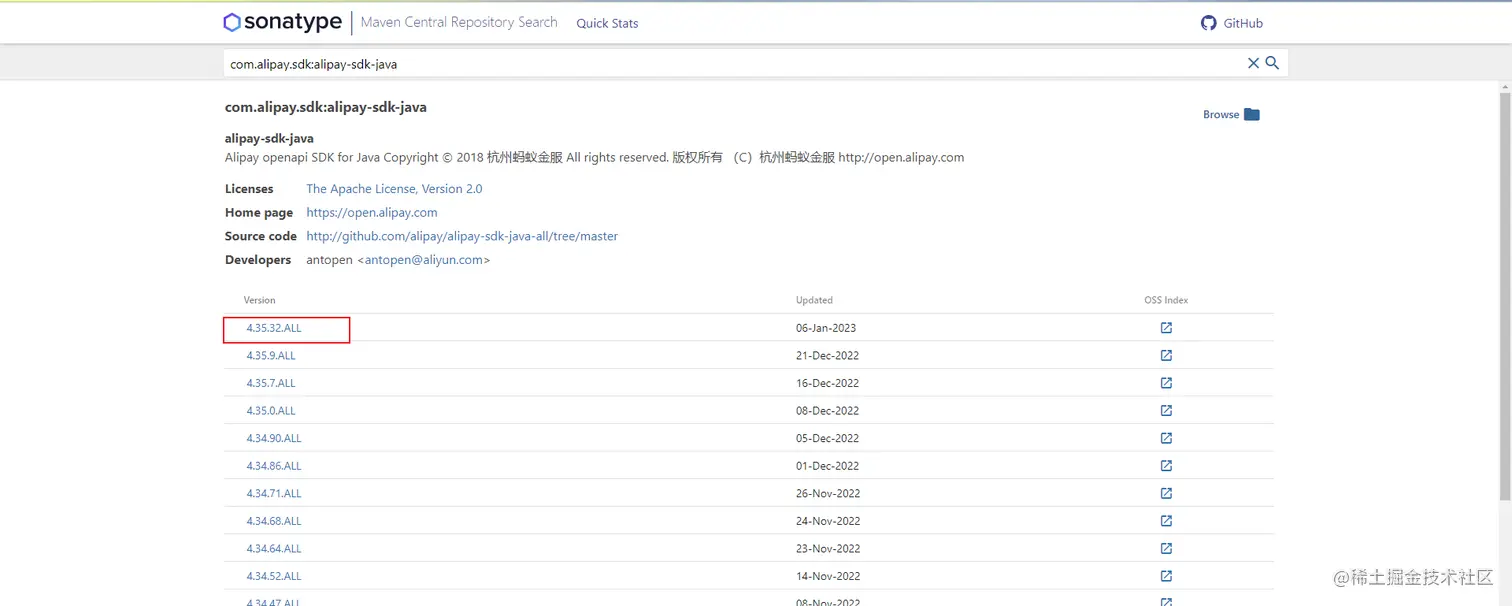
Task: Click the Maven Central Repository Search title
Action: 459,22
